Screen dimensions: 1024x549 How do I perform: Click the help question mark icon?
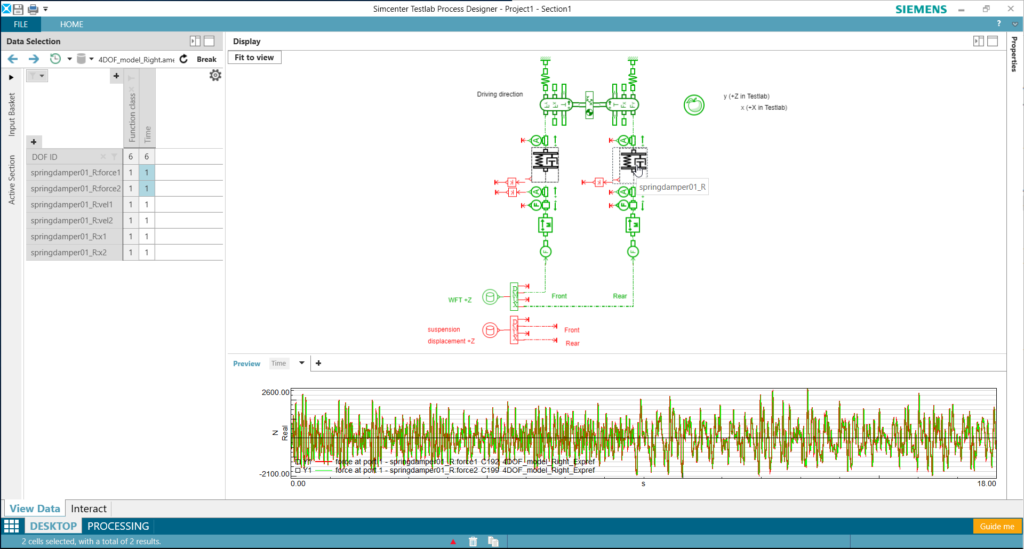(x=999, y=24)
